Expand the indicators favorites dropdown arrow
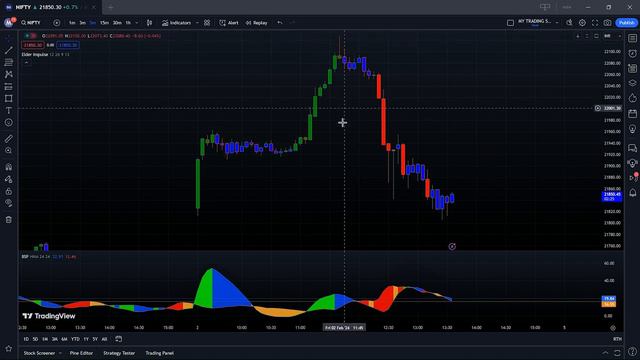 pos(197,23)
